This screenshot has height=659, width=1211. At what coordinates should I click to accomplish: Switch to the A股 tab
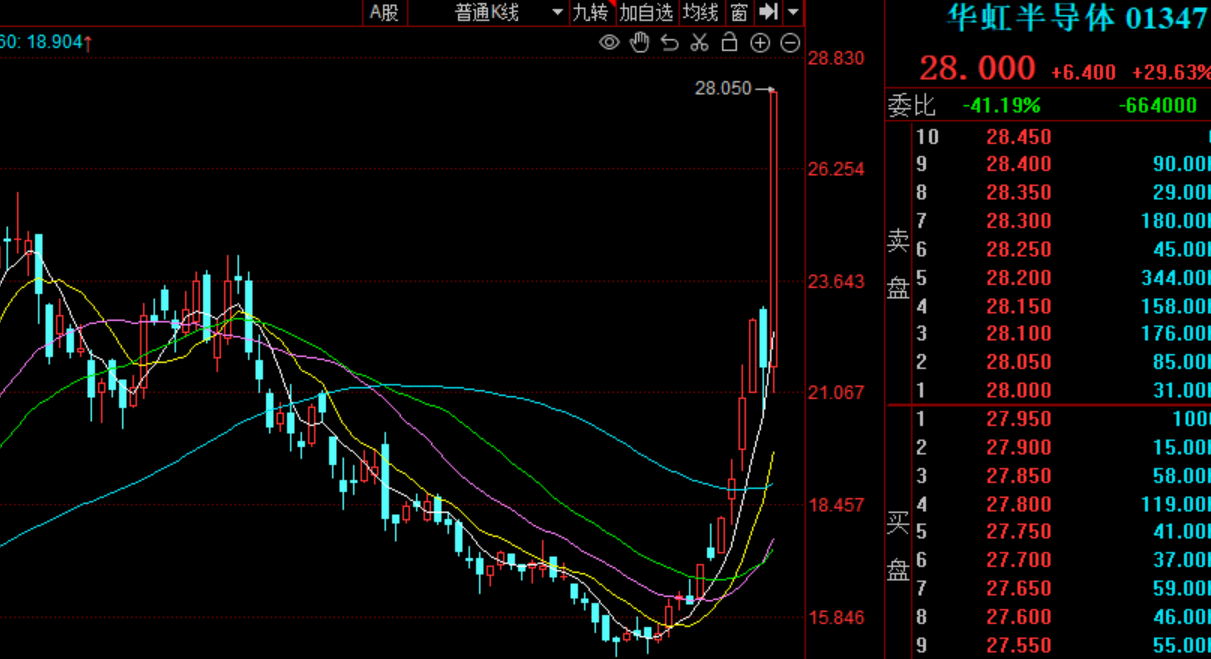tap(384, 12)
